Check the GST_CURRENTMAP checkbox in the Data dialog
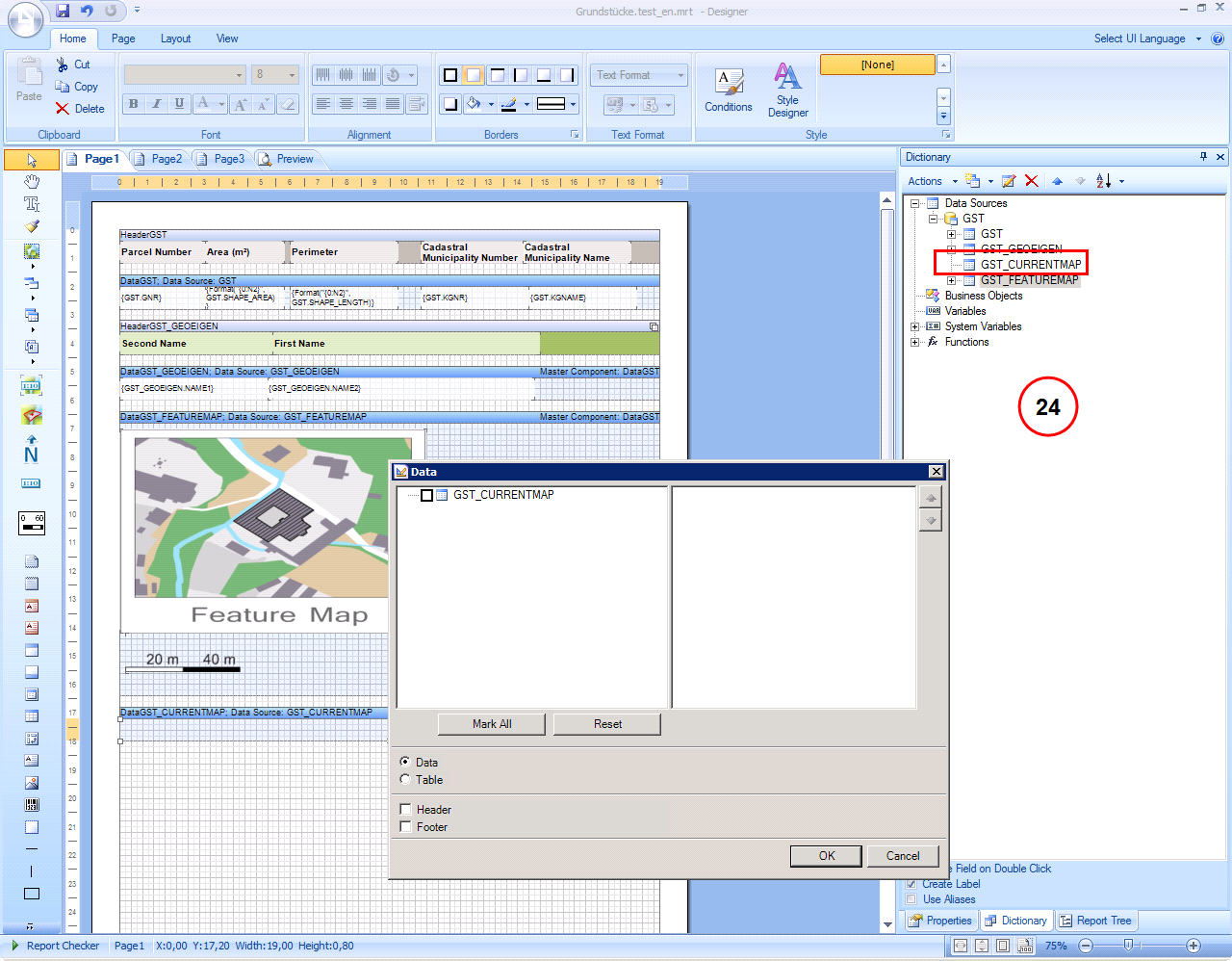Image resolution: width=1232 pixels, height=961 pixels. coord(427,494)
